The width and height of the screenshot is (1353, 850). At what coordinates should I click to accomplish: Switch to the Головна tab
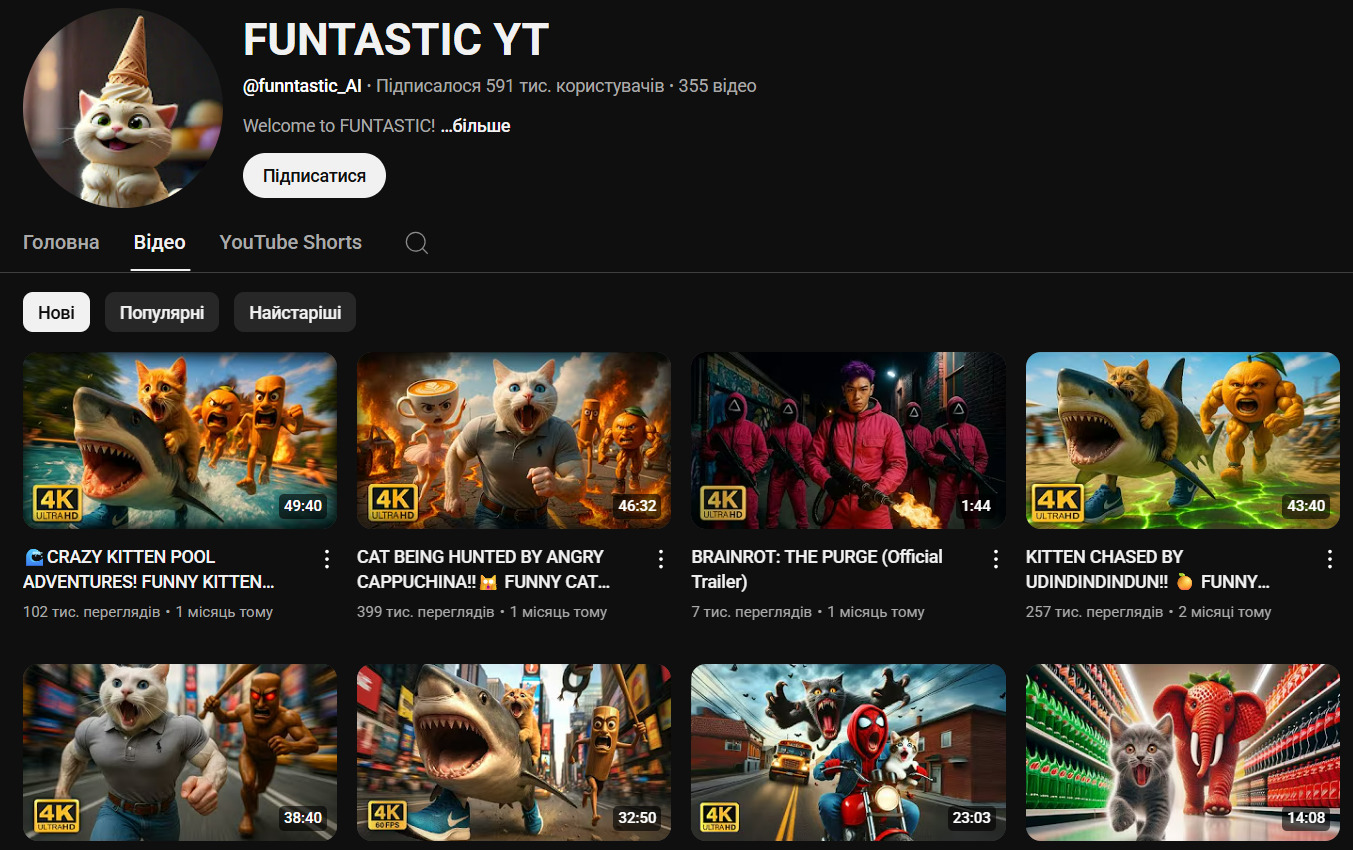coord(61,242)
